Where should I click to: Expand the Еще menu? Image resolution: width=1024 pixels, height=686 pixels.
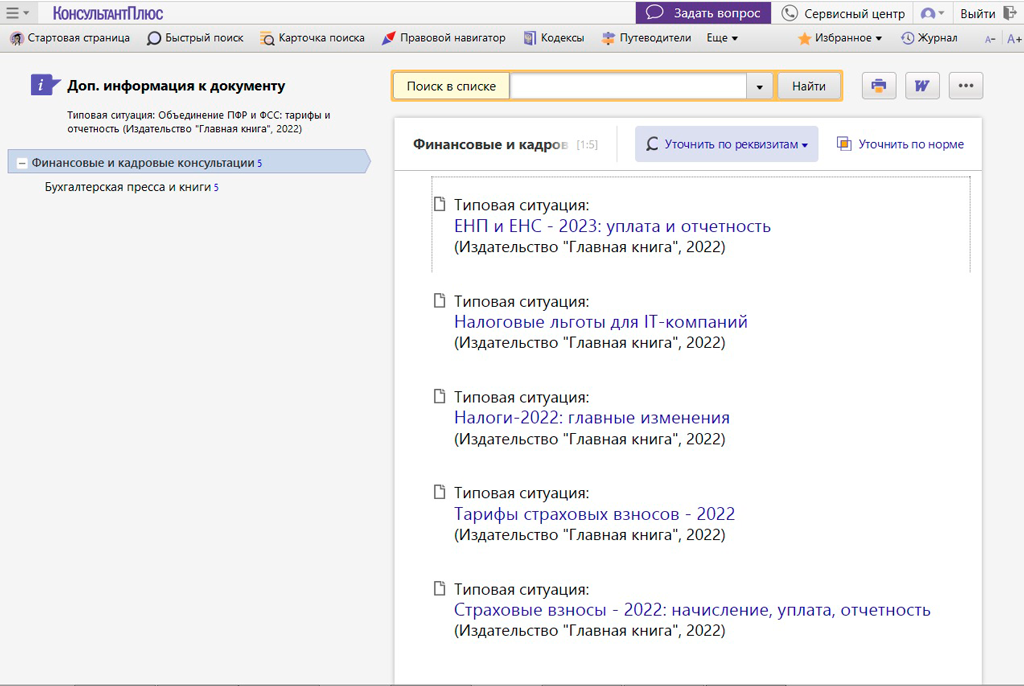(722, 38)
